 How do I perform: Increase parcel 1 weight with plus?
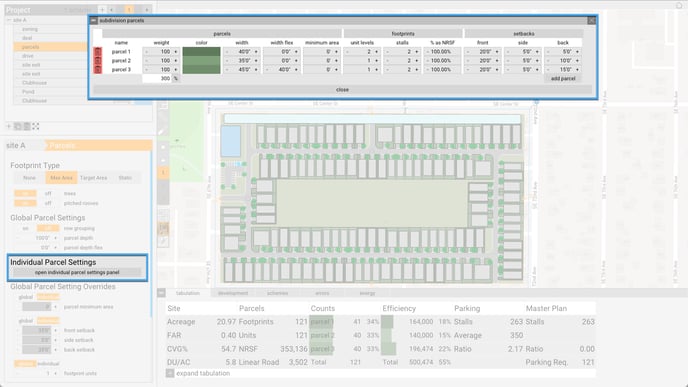tap(176, 52)
